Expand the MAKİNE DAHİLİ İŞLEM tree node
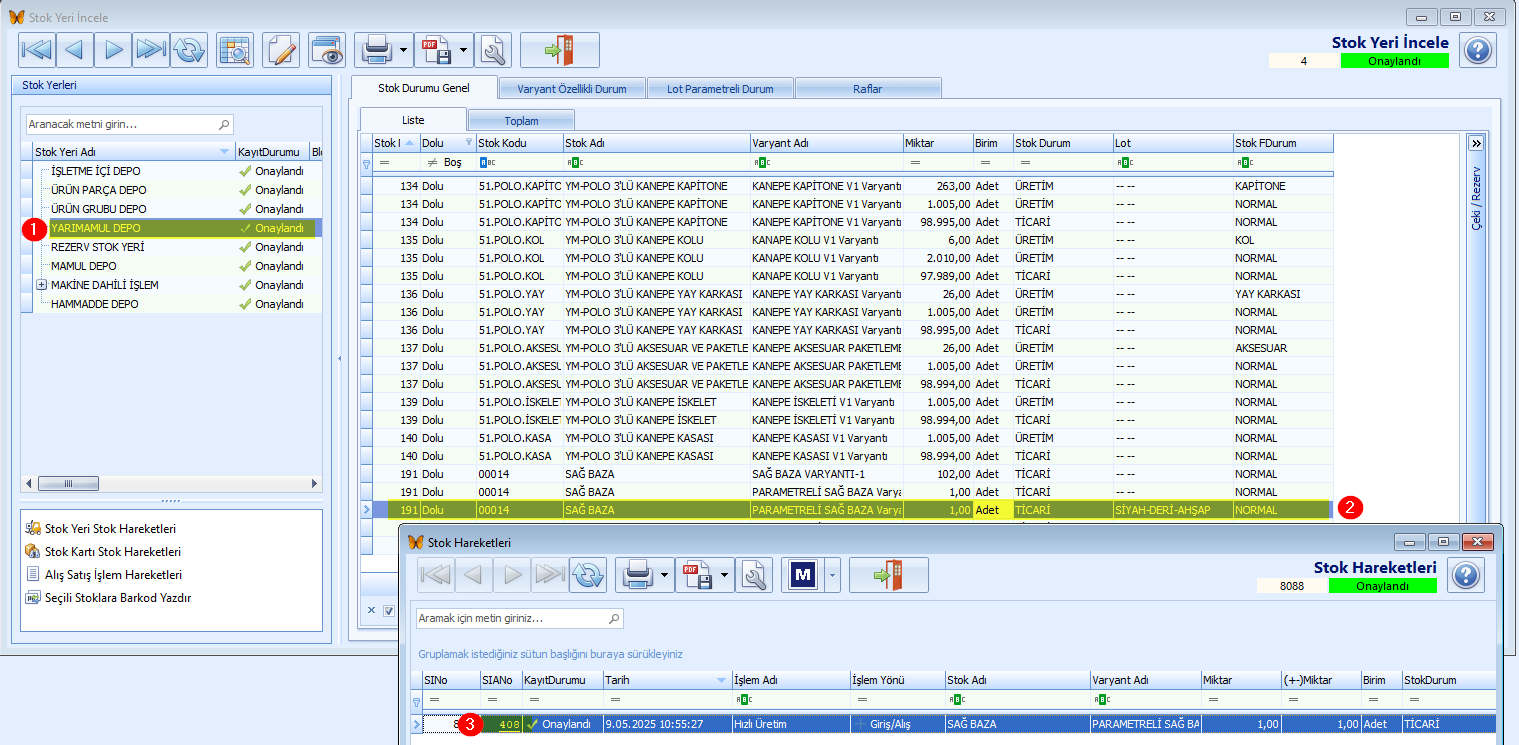The width and height of the screenshot is (1519, 745). (41, 285)
